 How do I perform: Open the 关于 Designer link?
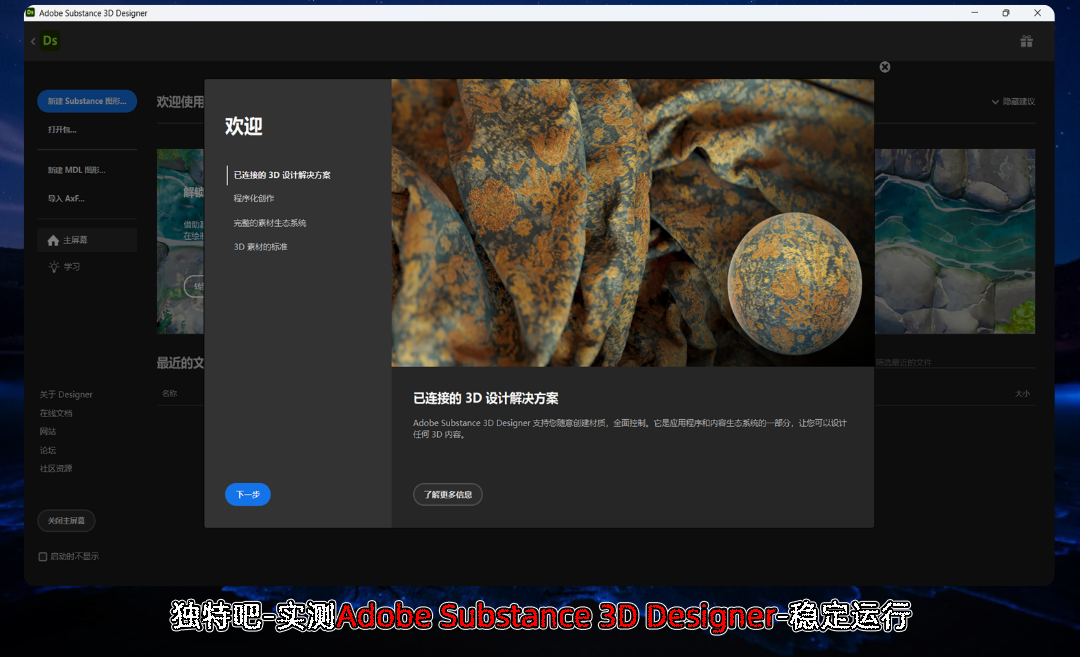pyautogui.click(x=66, y=395)
